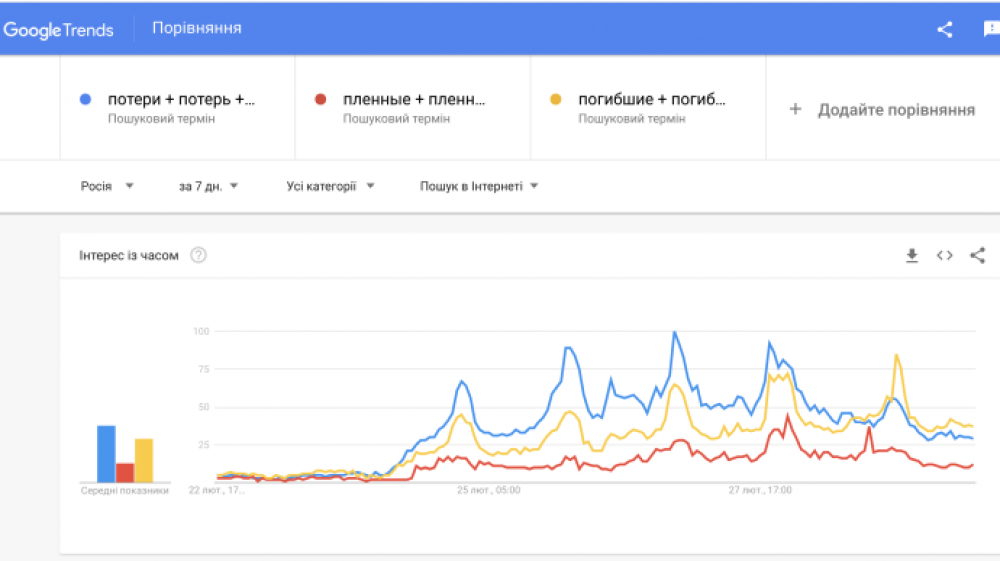This screenshot has height=561, width=1000.
Task: Open the feedback icon at header right edge
Action: coord(991,29)
